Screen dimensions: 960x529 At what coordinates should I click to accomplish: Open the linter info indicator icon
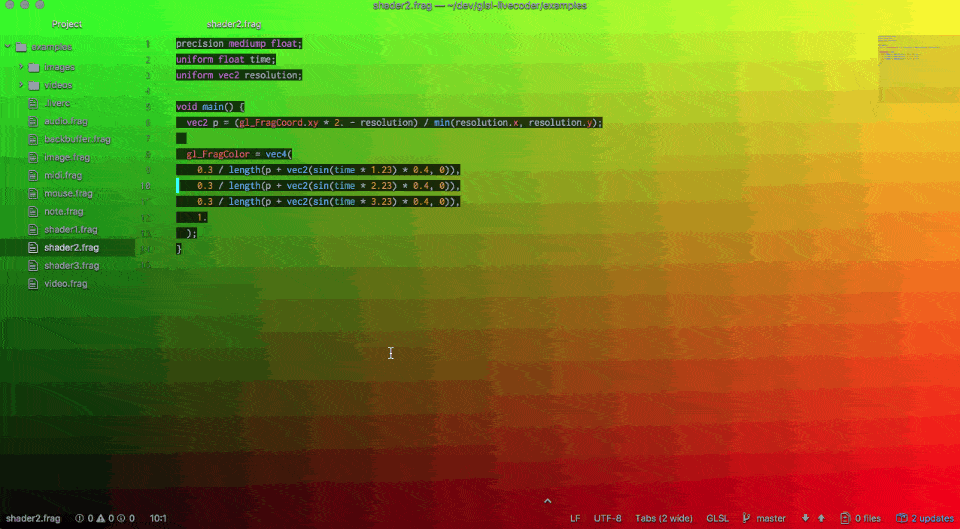pyautogui.click(x=121, y=518)
